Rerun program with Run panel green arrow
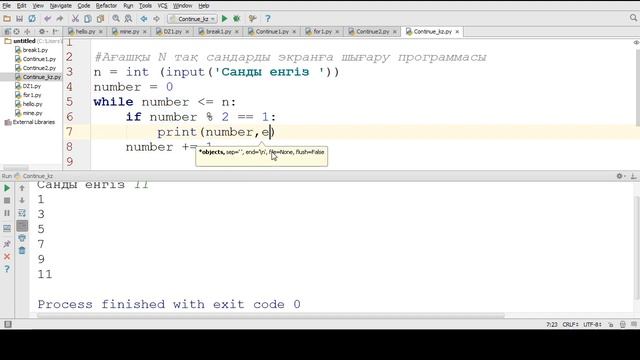The height and width of the screenshot is (360, 640). point(7,188)
